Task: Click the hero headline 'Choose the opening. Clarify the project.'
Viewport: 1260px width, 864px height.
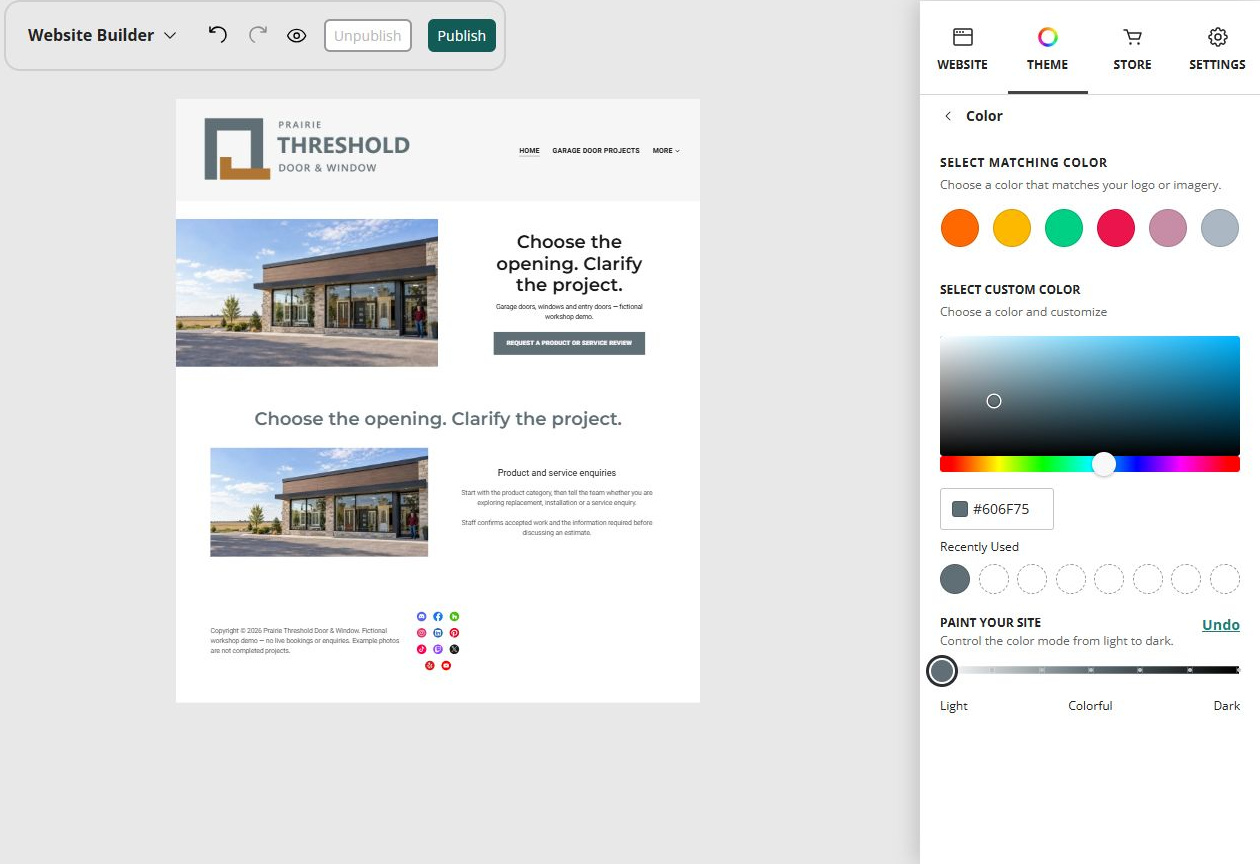Action: [569, 264]
